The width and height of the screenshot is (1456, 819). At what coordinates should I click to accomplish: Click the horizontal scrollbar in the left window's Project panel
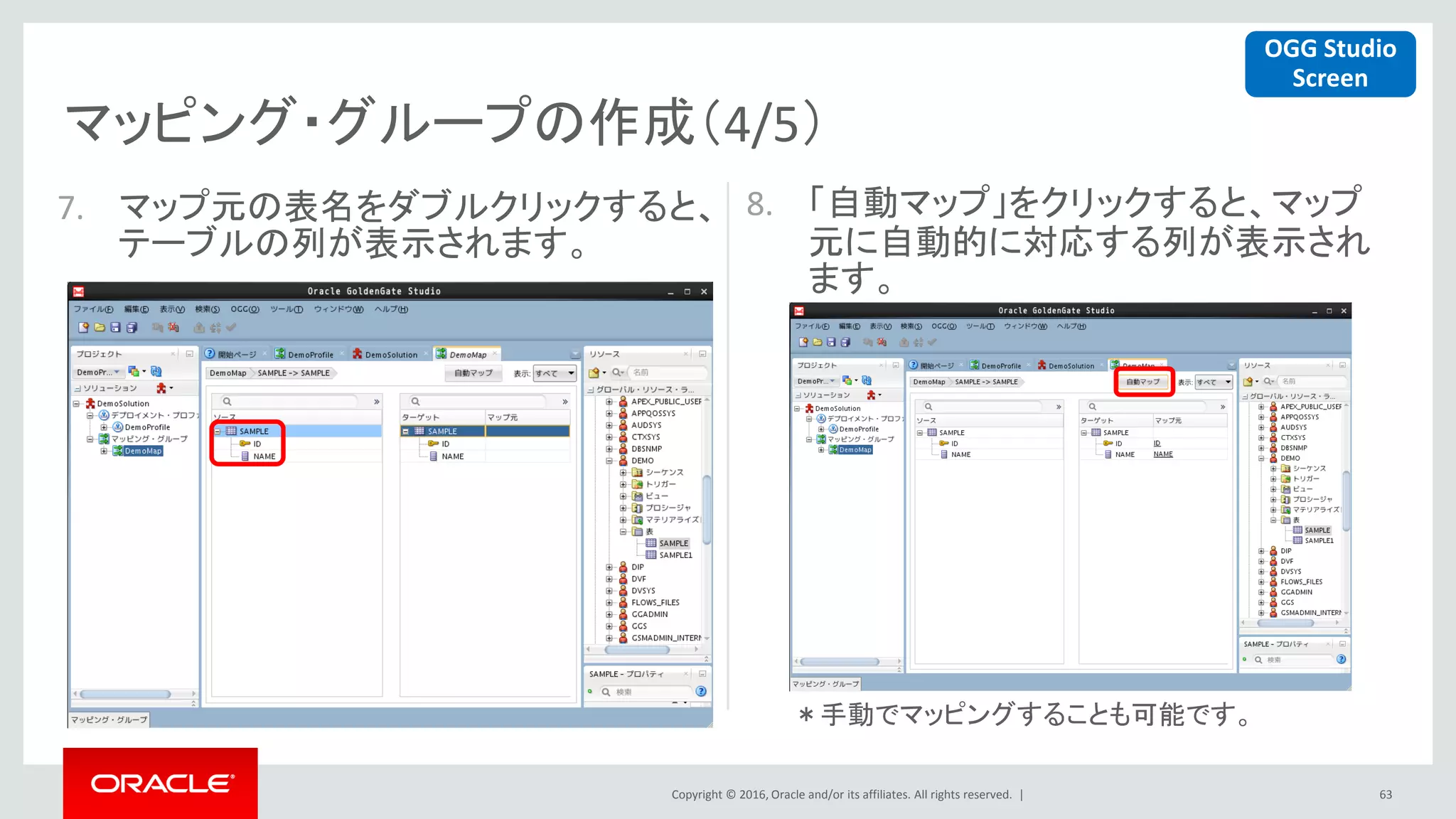pyautogui.click(x=125, y=694)
